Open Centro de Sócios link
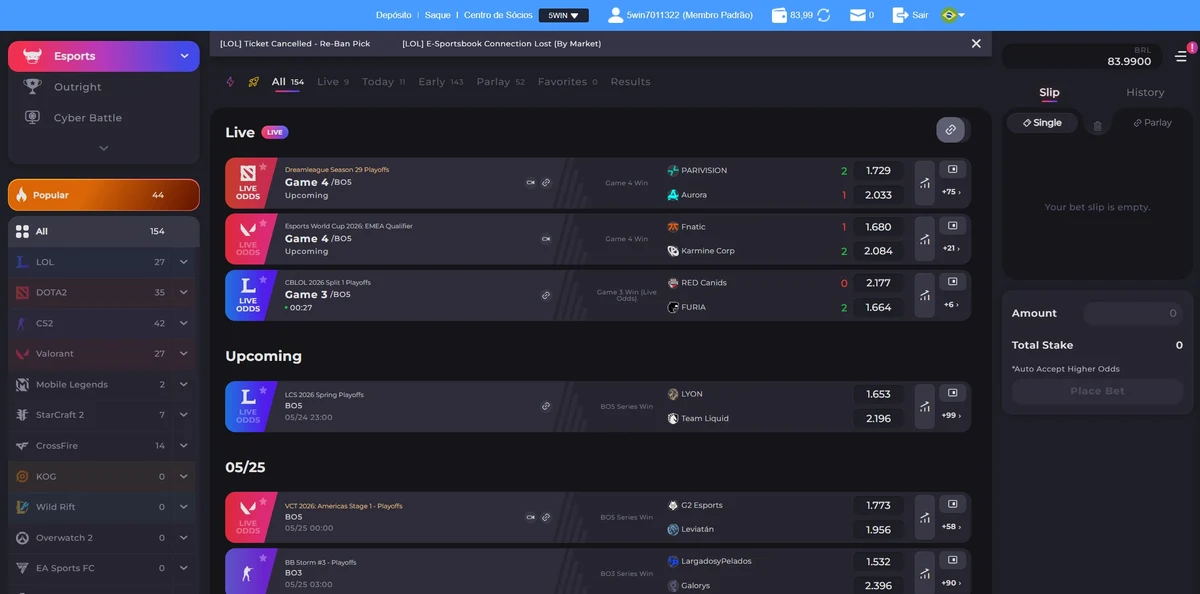Viewport: 1200px width, 594px height. tap(498, 15)
